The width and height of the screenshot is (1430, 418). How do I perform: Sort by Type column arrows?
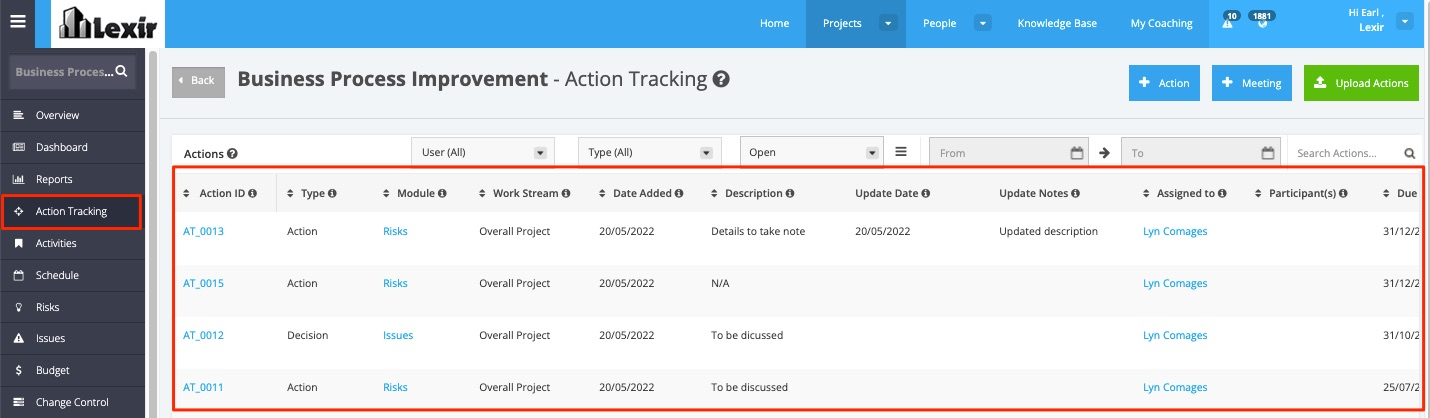pyautogui.click(x=290, y=193)
